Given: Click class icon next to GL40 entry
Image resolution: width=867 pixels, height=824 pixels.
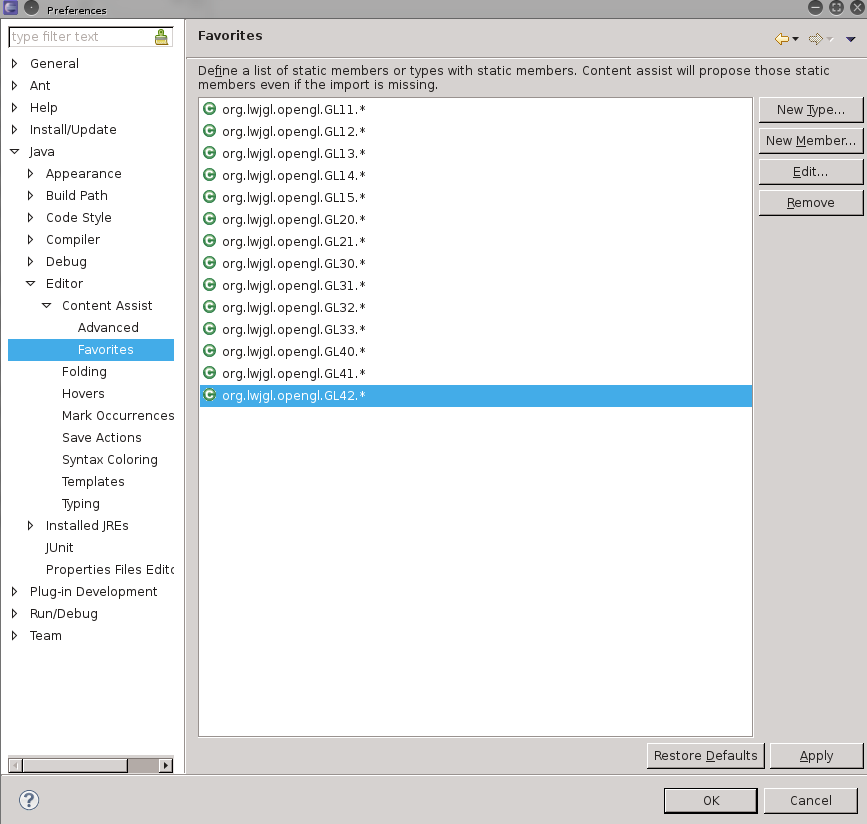Looking at the screenshot, I should tap(210, 351).
